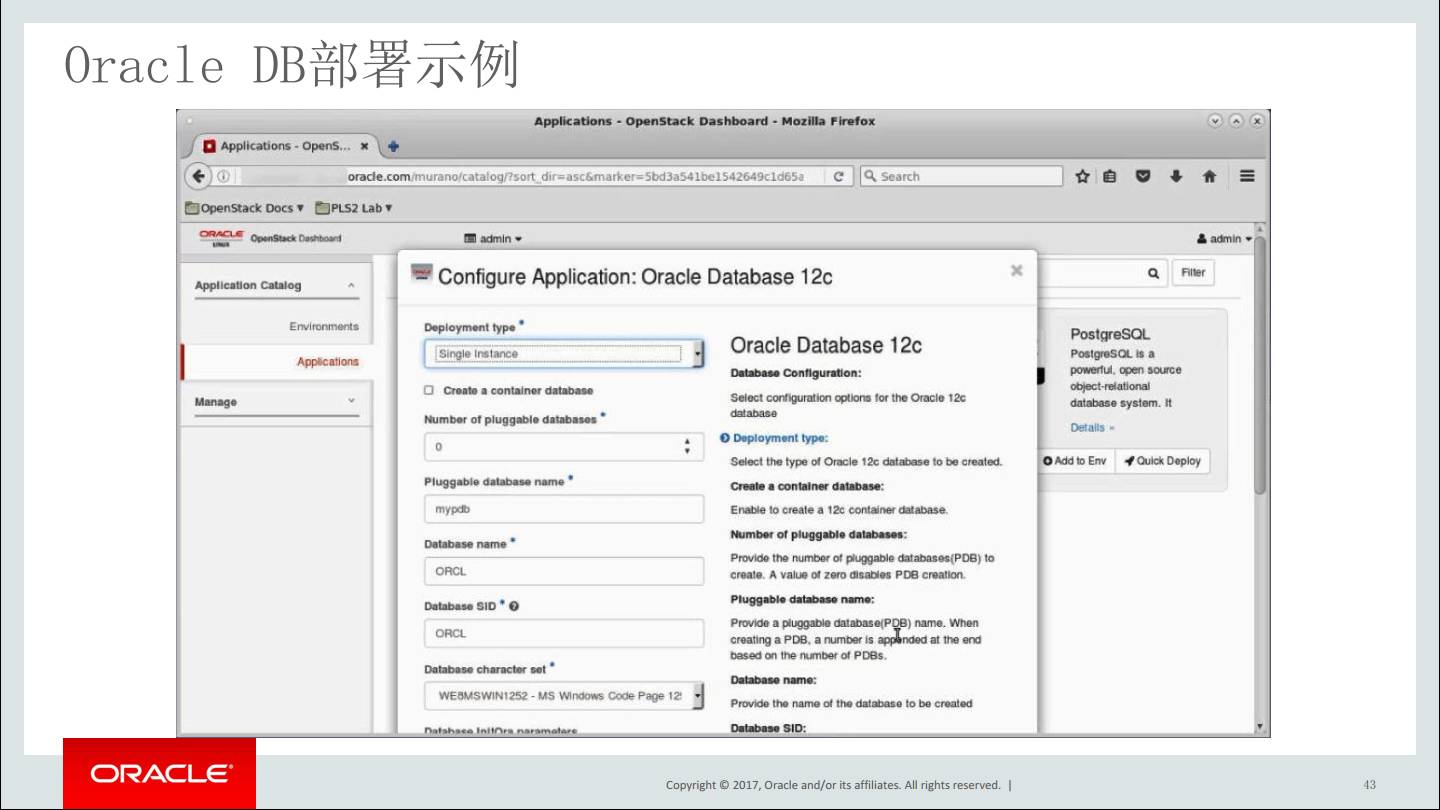Open the admin project dropdown
The width and height of the screenshot is (1440, 810).
tap(493, 239)
